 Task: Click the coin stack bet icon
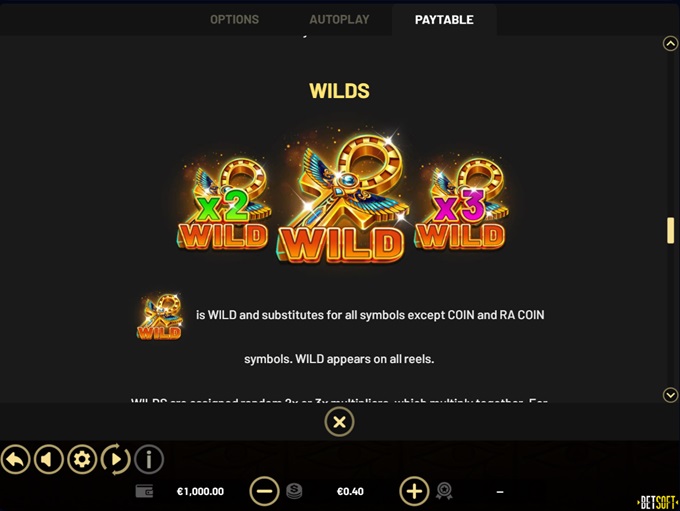294,491
